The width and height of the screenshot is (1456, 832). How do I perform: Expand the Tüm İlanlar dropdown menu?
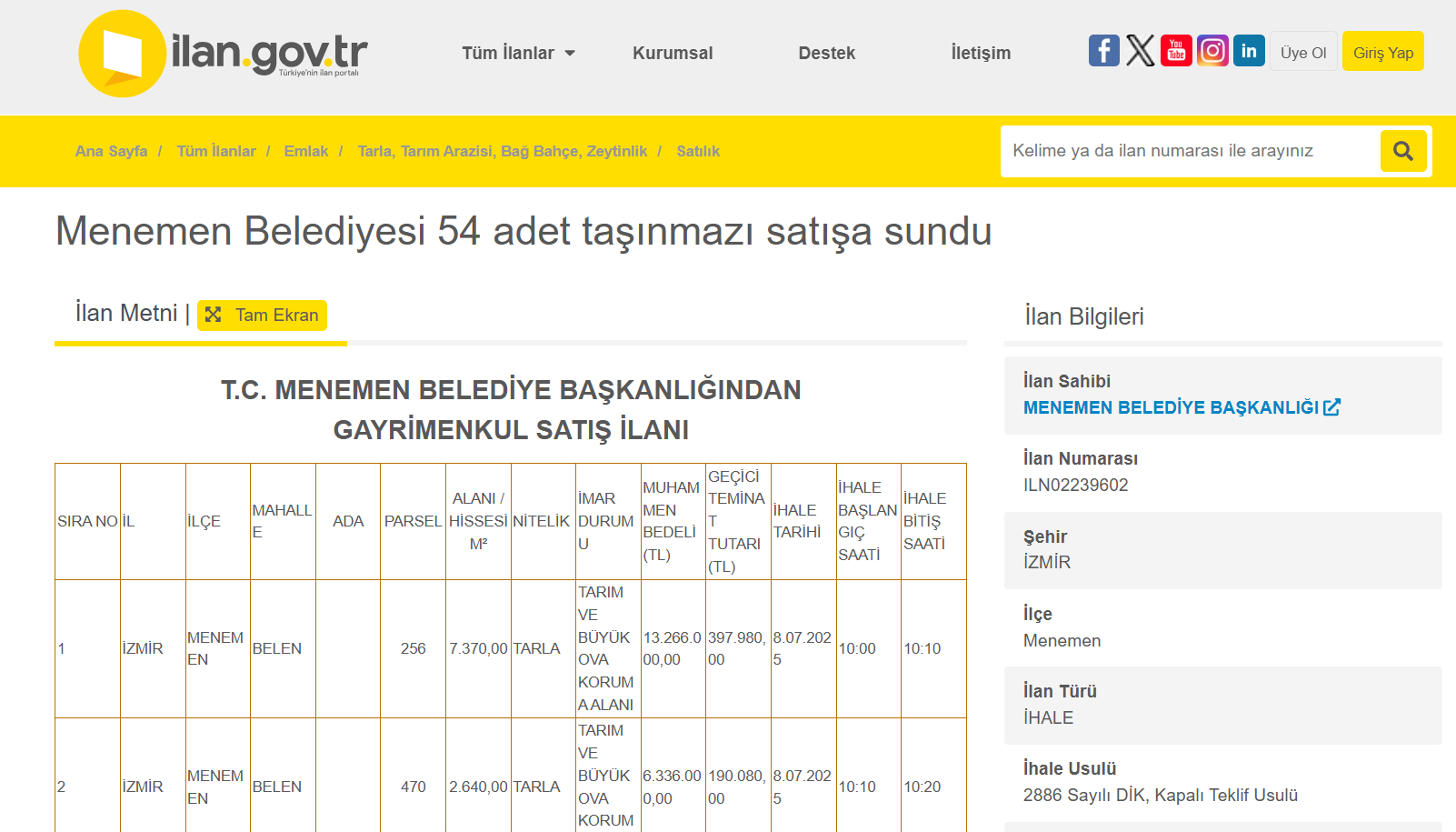pos(518,53)
